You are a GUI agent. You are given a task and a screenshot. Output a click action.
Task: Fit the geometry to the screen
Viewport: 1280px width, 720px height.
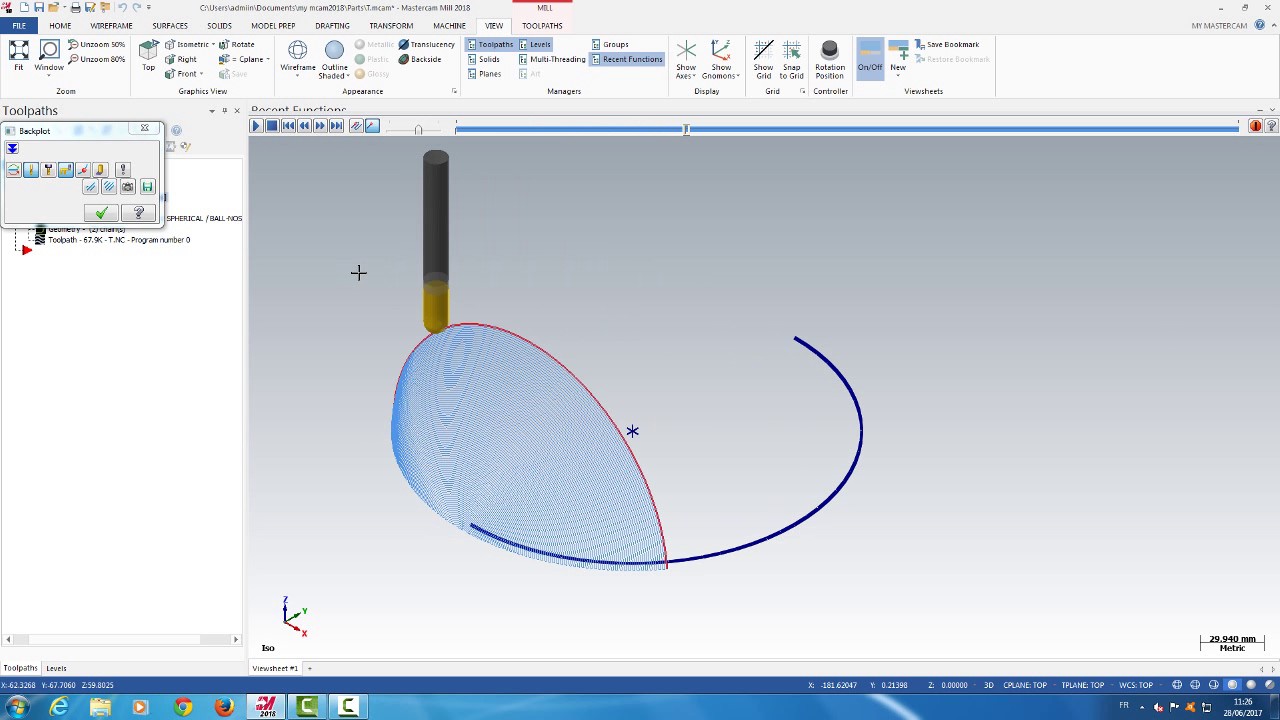tap(18, 55)
